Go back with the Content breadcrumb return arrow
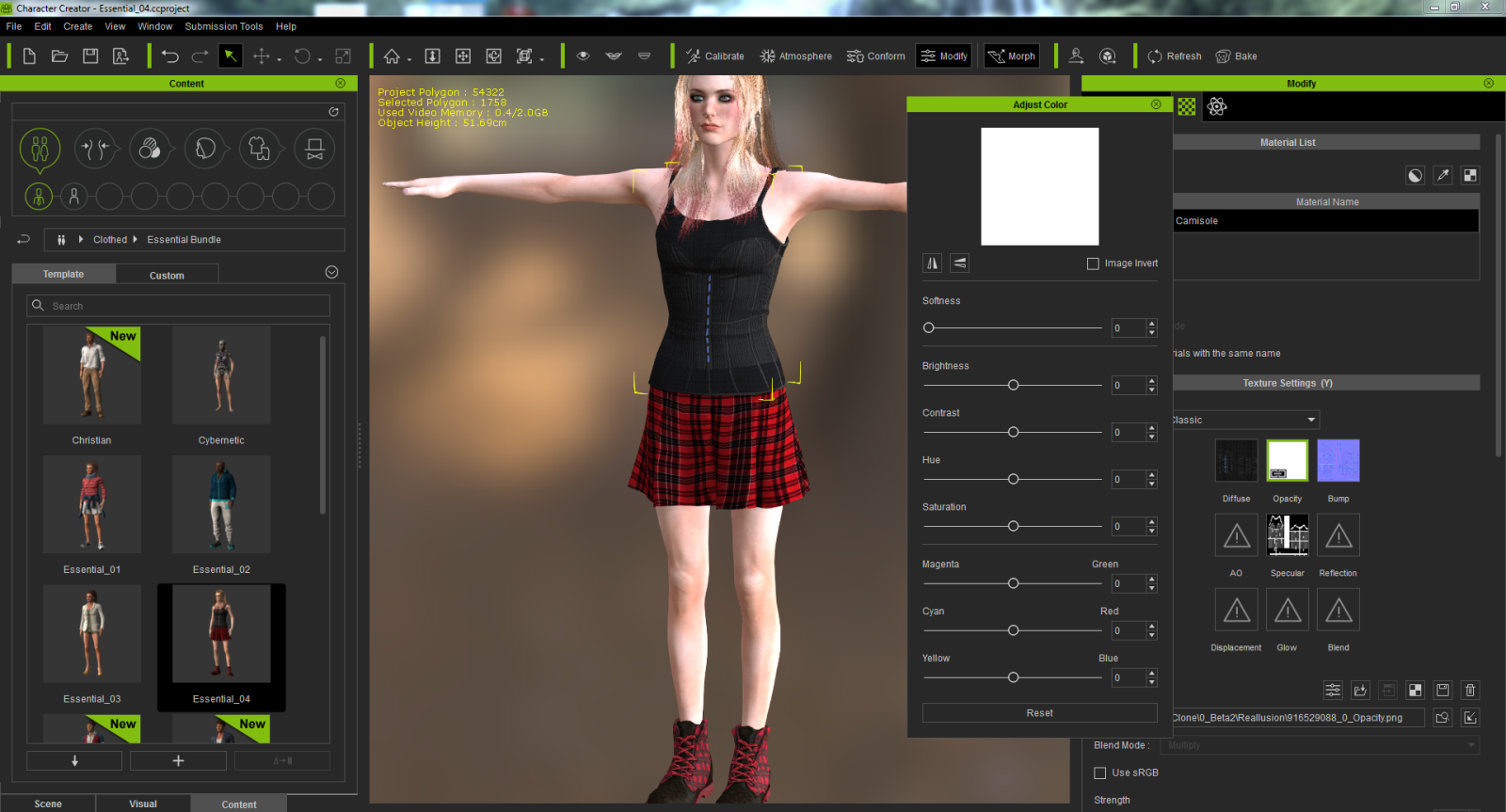Image resolution: width=1506 pixels, height=812 pixels. click(24, 239)
